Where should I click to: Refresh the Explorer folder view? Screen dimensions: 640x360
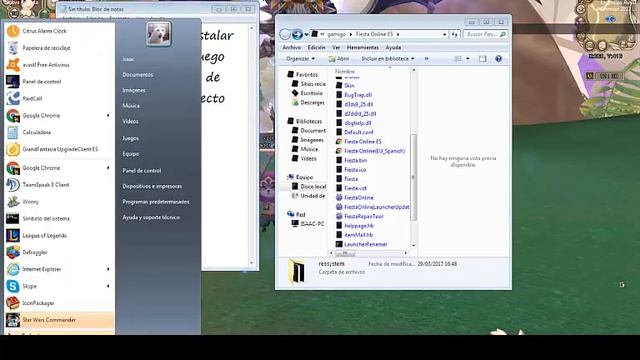point(454,35)
